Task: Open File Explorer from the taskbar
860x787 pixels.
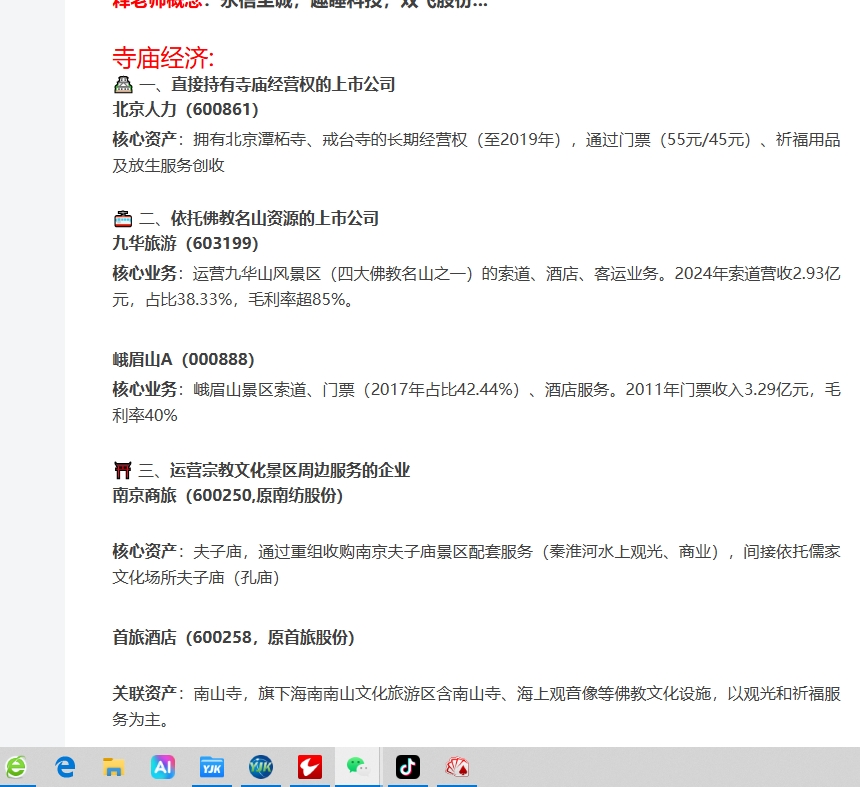Action: [114, 767]
